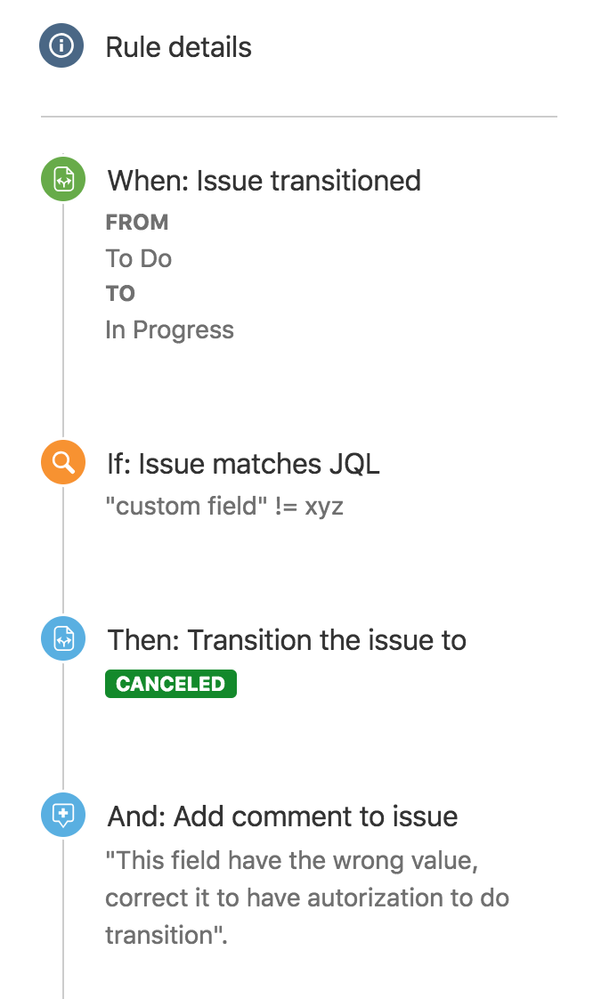Select the Issue transitioned trigger icon

pos(62,179)
